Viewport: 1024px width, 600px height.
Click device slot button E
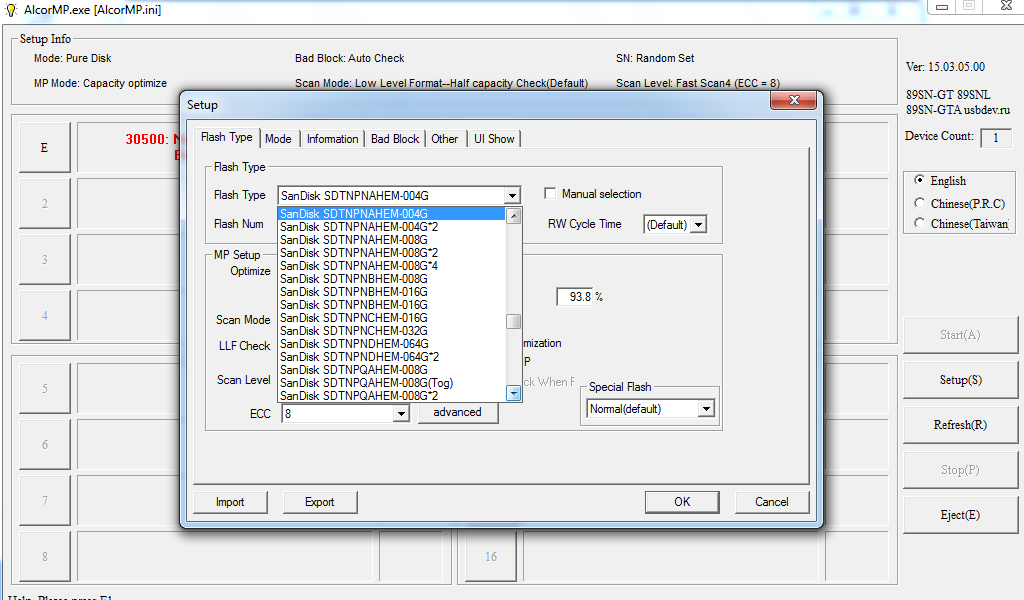(x=44, y=148)
